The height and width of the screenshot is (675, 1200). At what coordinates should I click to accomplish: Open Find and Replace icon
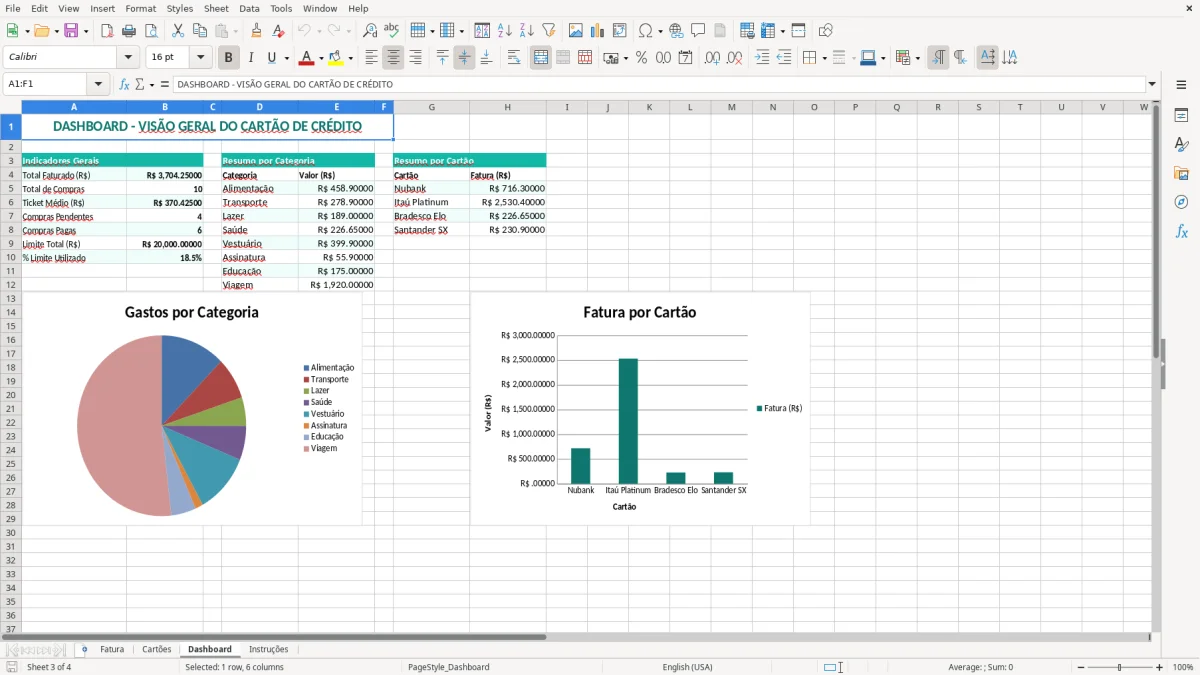coord(370,31)
